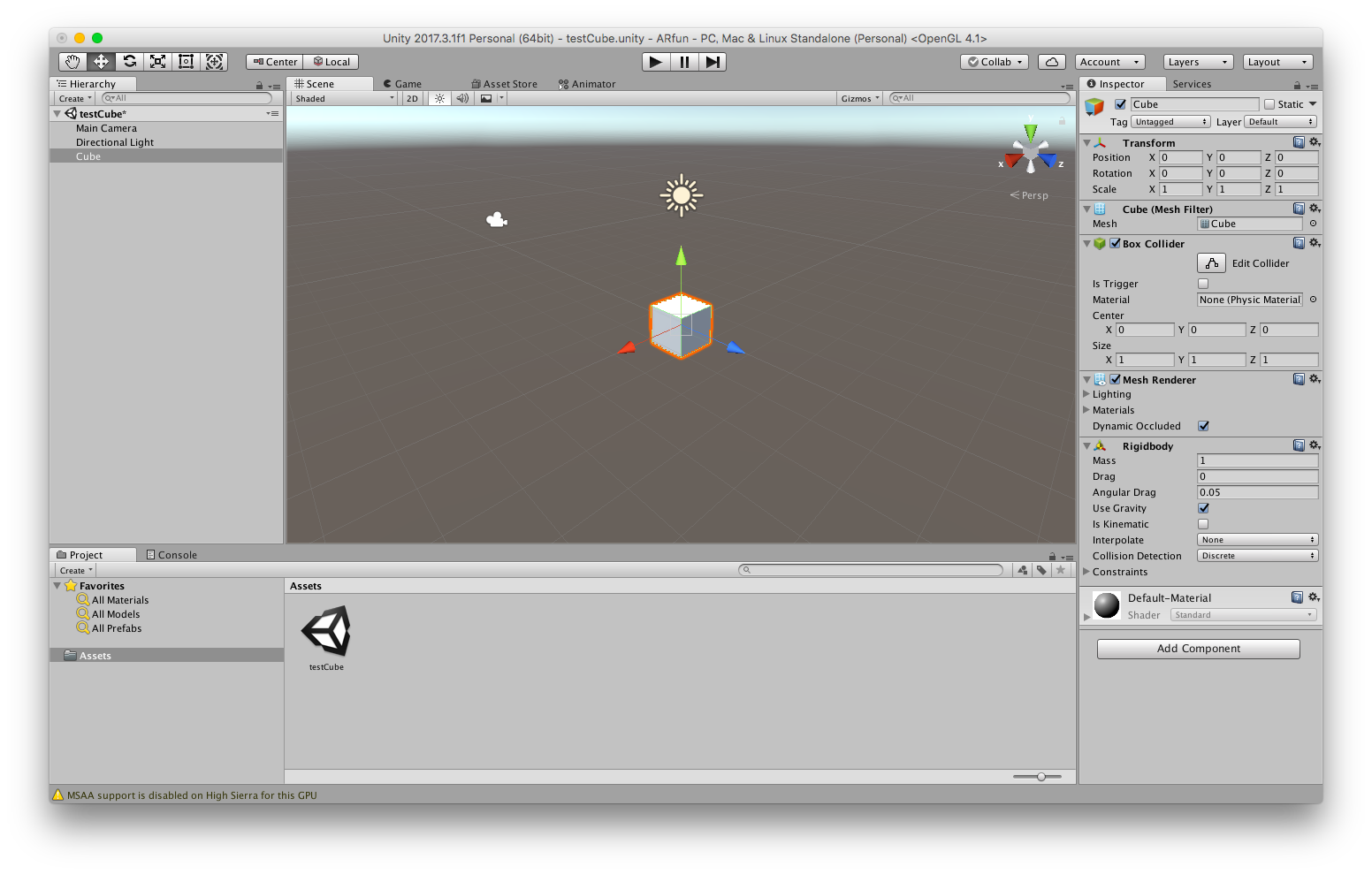
Task: Switch to the Services tab
Action: coord(1192,84)
